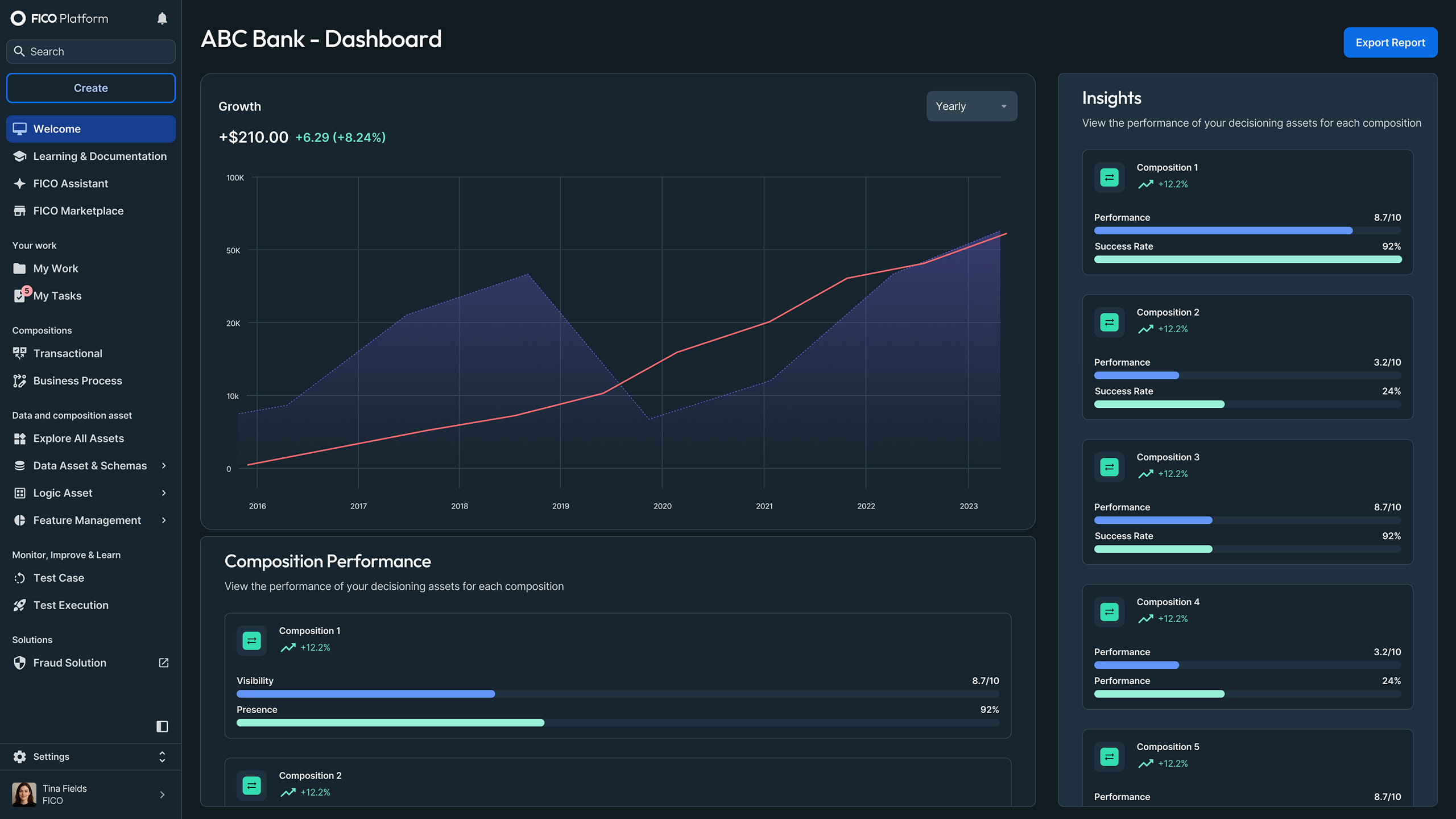Click the My Tasks checklist icon
The image size is (1456, 819).
click(19, 296)
